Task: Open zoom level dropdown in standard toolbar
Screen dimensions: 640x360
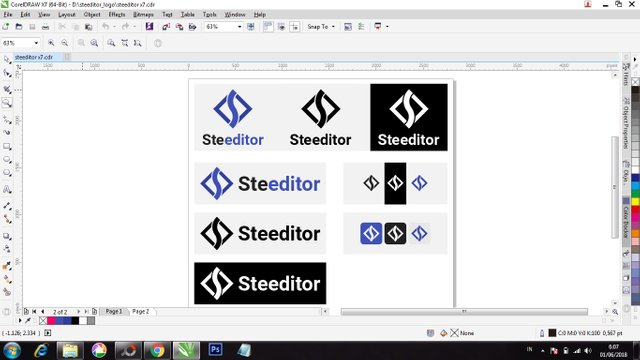Action: point(240,27)
